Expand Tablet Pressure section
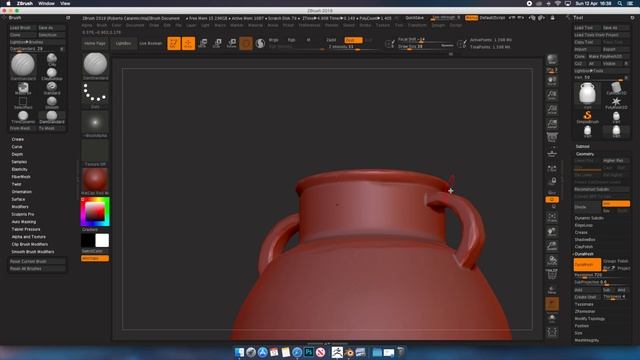 [26, 229]
